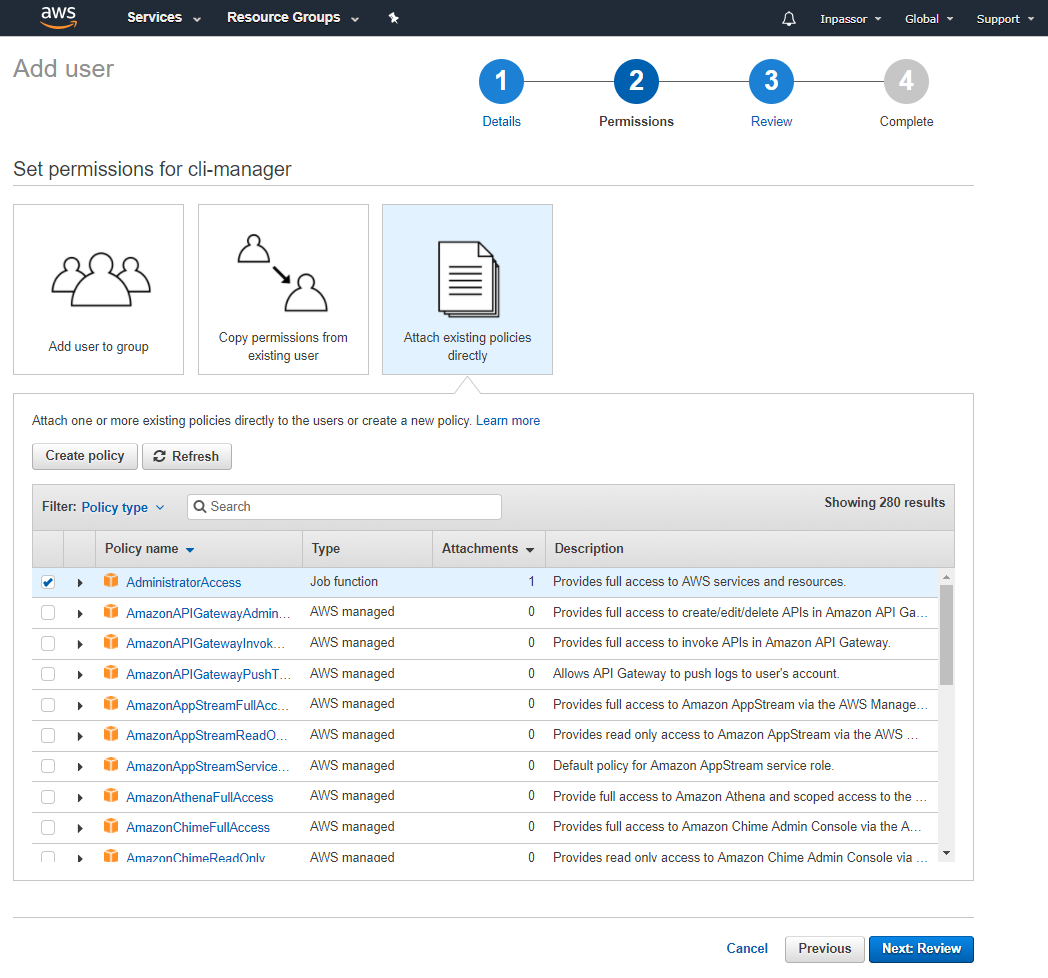Click the AmazonAPIGatewayAdmin policy box icon

(x=111, y=611)
